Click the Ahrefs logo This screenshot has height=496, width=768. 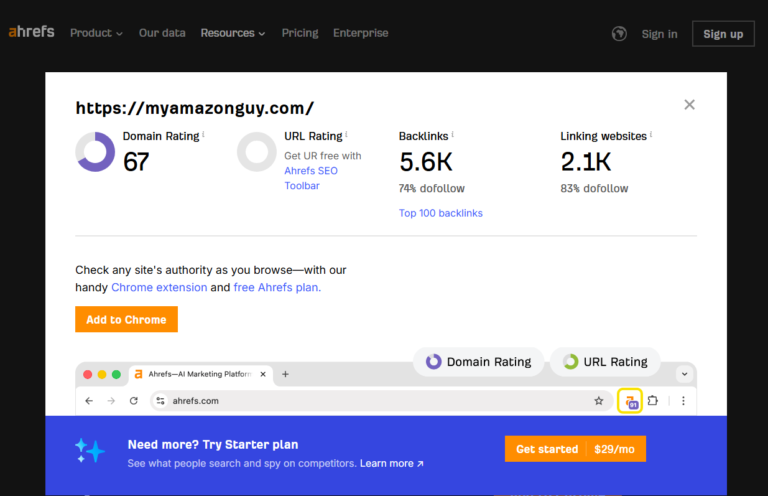31,32
